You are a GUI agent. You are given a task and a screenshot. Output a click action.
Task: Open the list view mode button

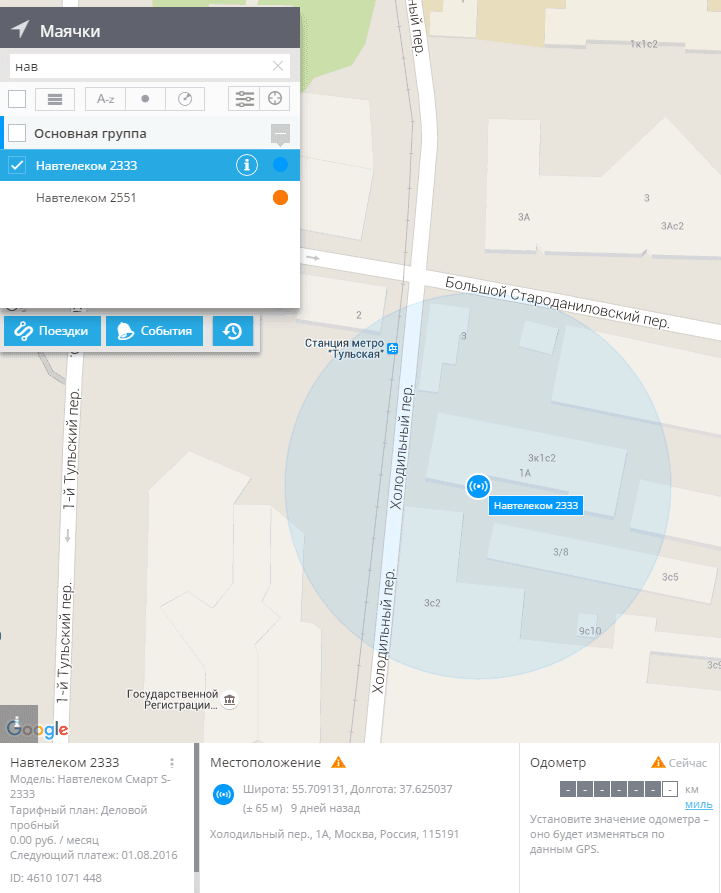tap(55, 99)
